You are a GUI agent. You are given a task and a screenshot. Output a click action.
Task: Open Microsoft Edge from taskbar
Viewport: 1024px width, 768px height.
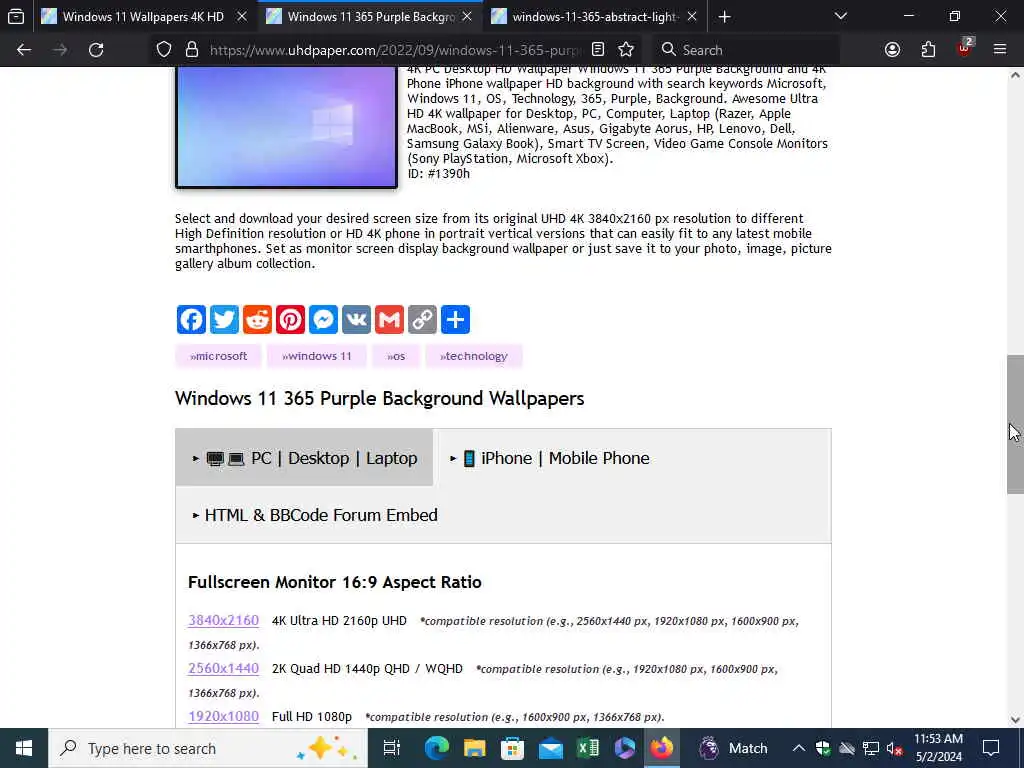click(437, 748)
